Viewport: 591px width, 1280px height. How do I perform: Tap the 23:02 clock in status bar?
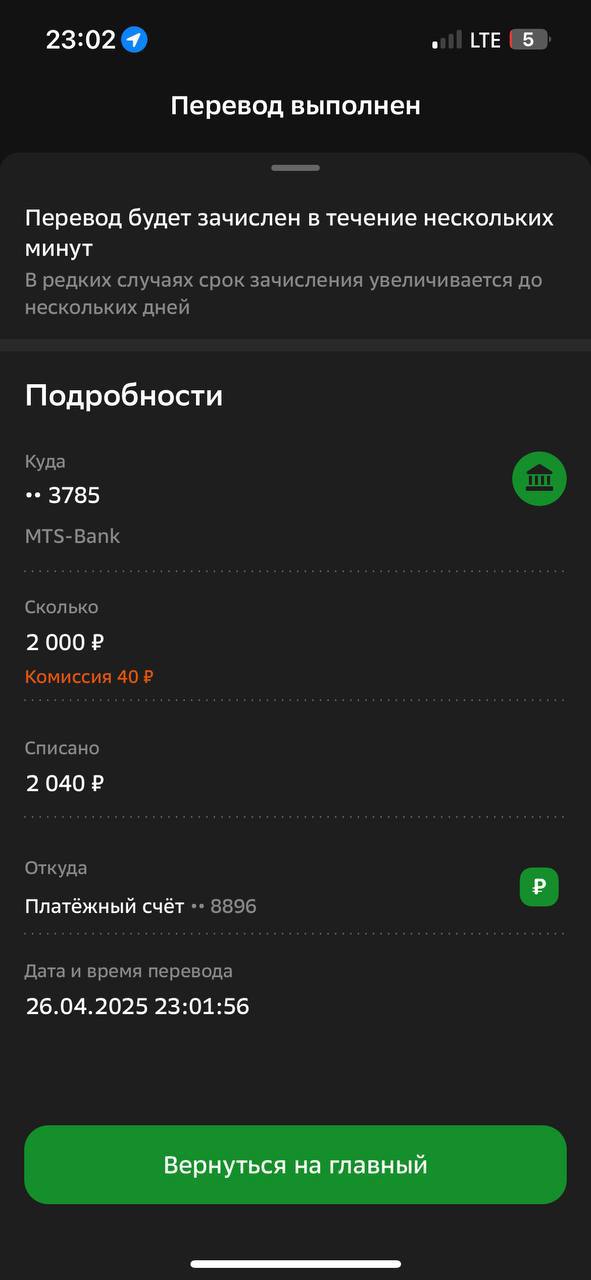point(81,40)
